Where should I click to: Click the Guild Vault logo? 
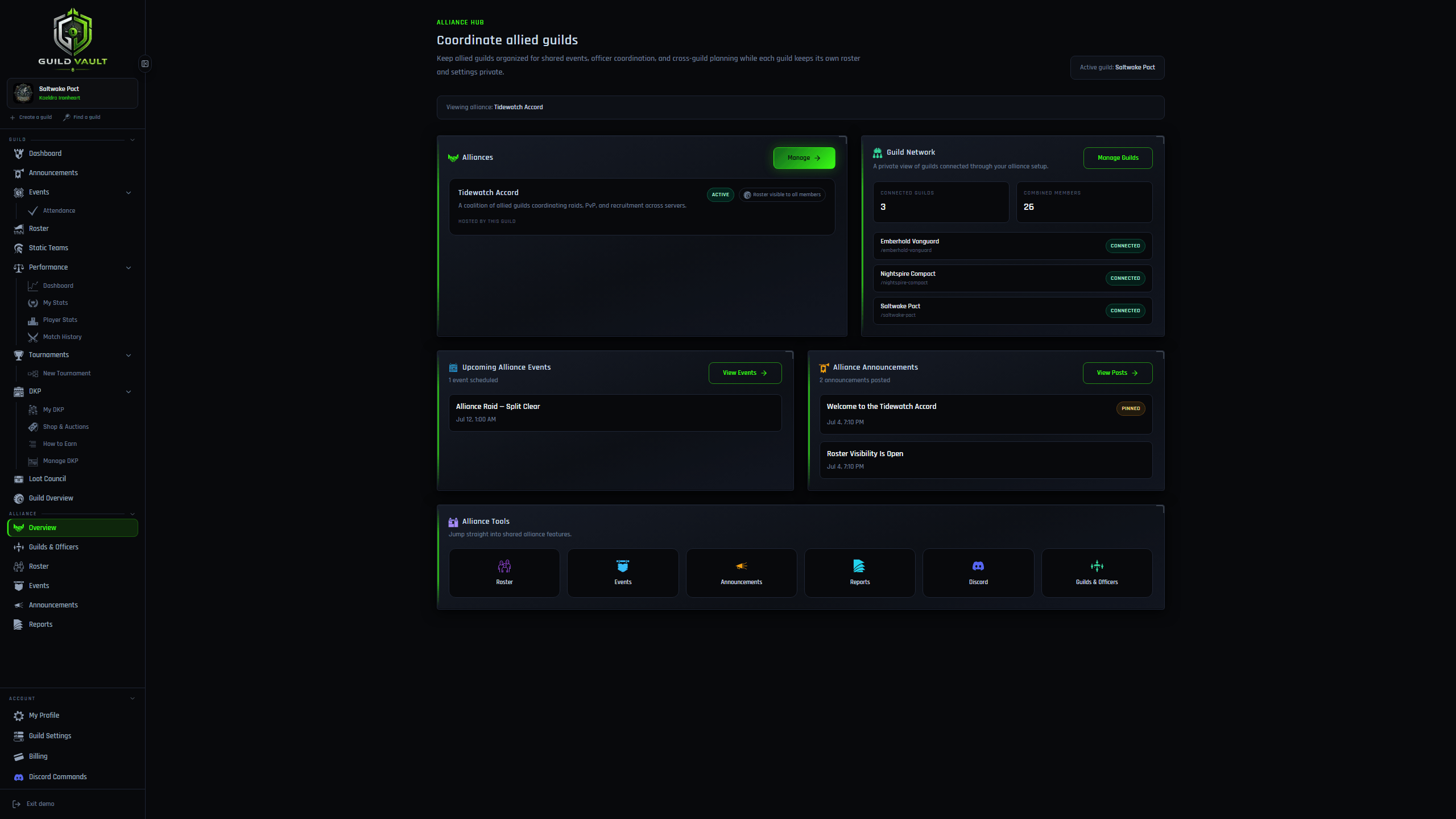click(73, 39)
